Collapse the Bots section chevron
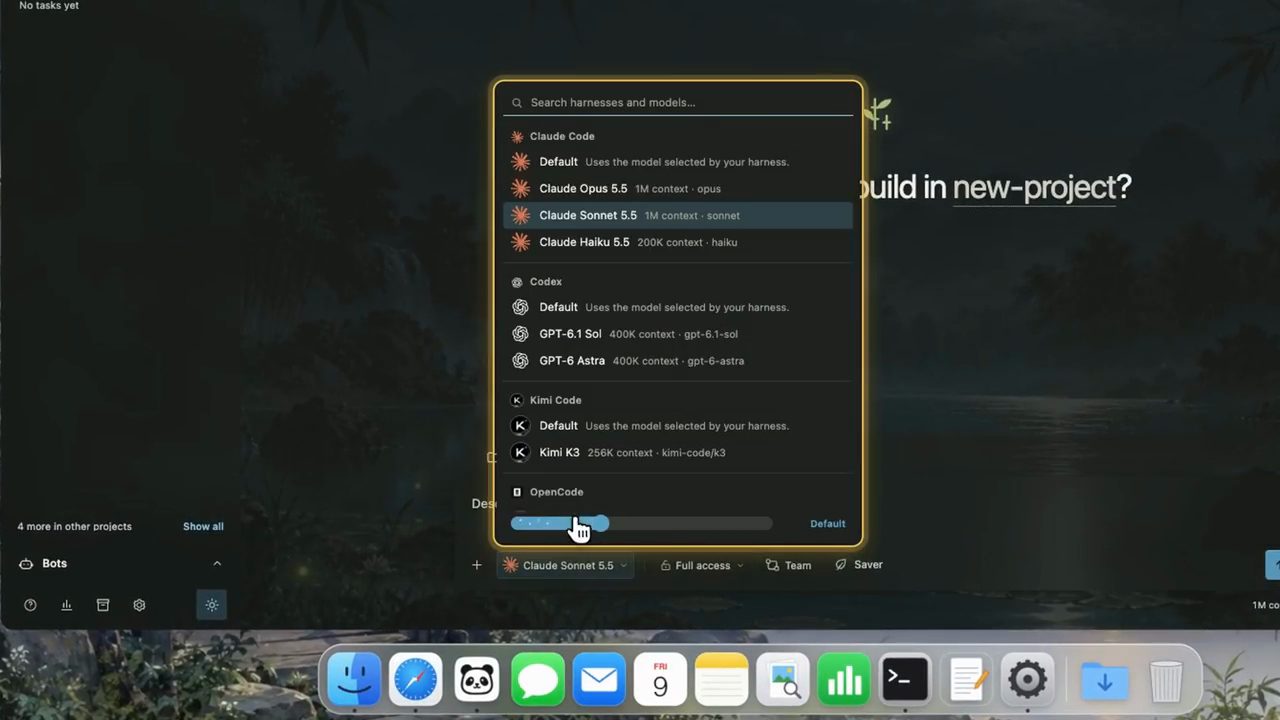 click(217, 564)
